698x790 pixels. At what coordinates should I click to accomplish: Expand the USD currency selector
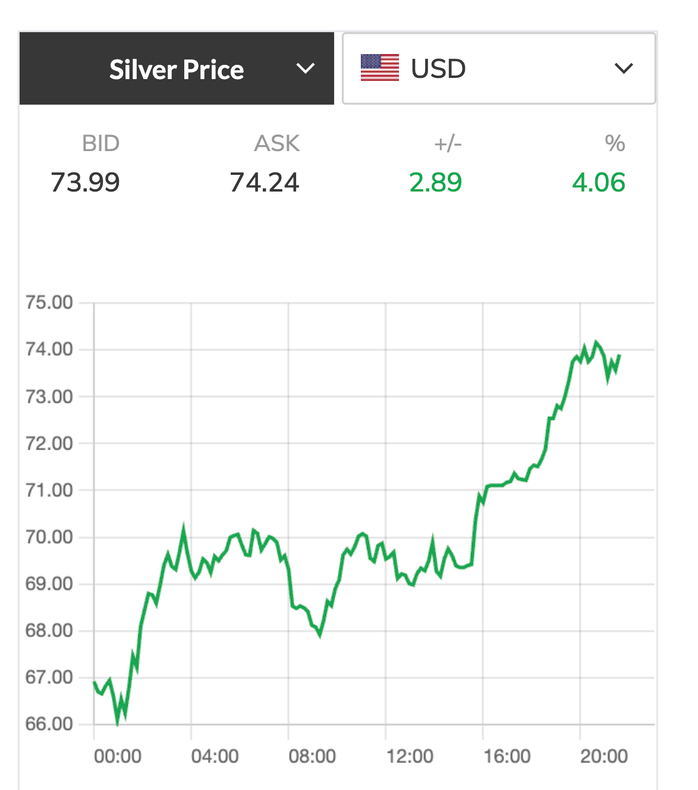point(498,69)
